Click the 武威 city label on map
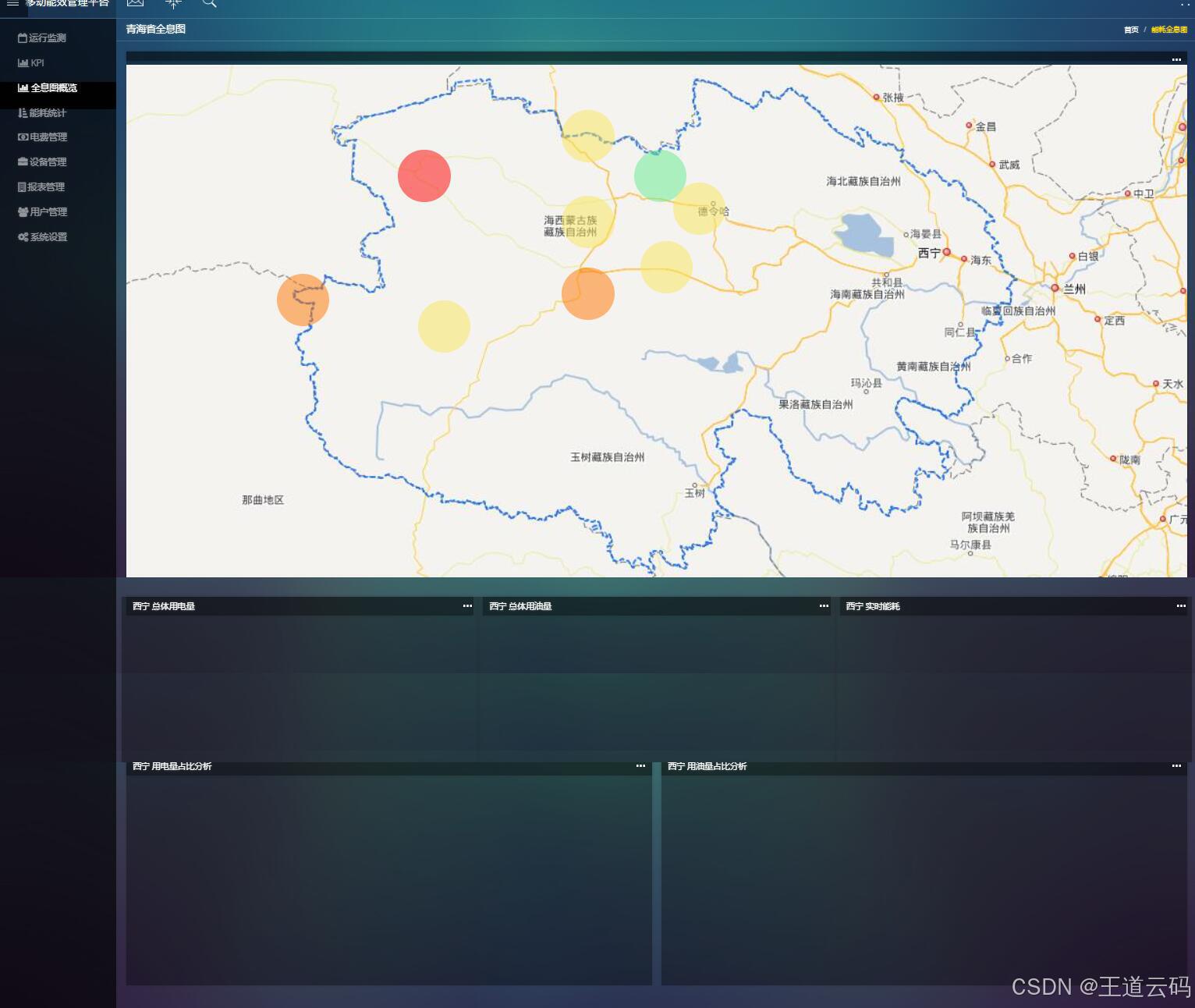The image size is (1195, 1008). [1009, 165]
